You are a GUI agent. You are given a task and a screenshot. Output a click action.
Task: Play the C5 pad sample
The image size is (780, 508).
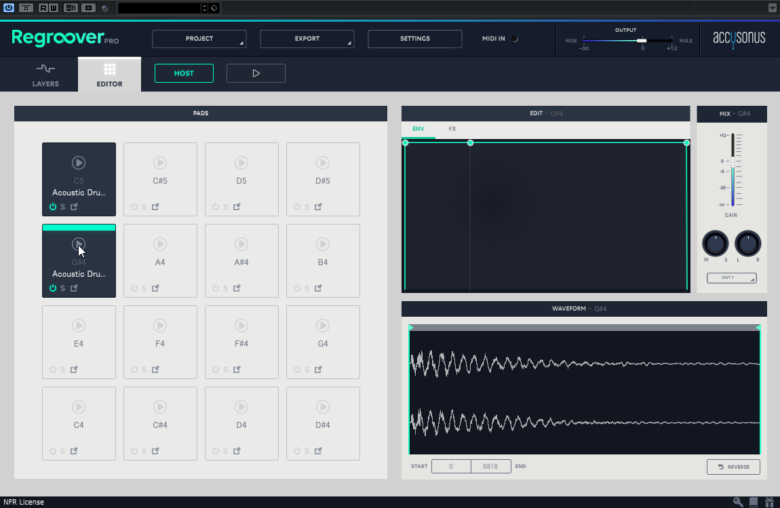click(78, 162)
